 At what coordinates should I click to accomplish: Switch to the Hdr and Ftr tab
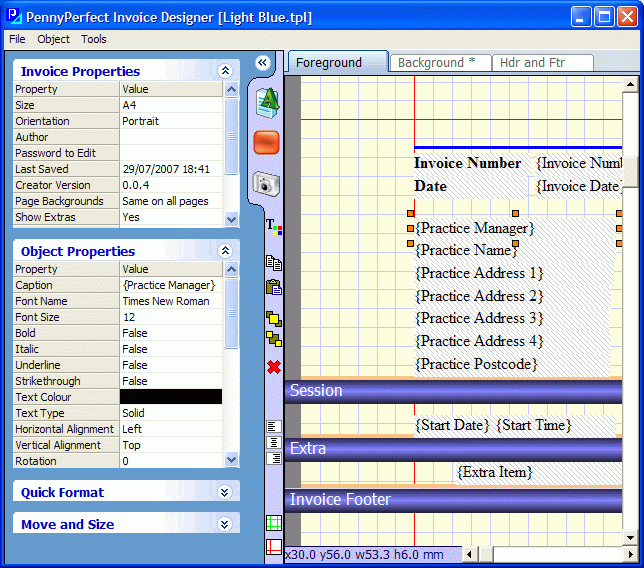click(x=542, y=63)
